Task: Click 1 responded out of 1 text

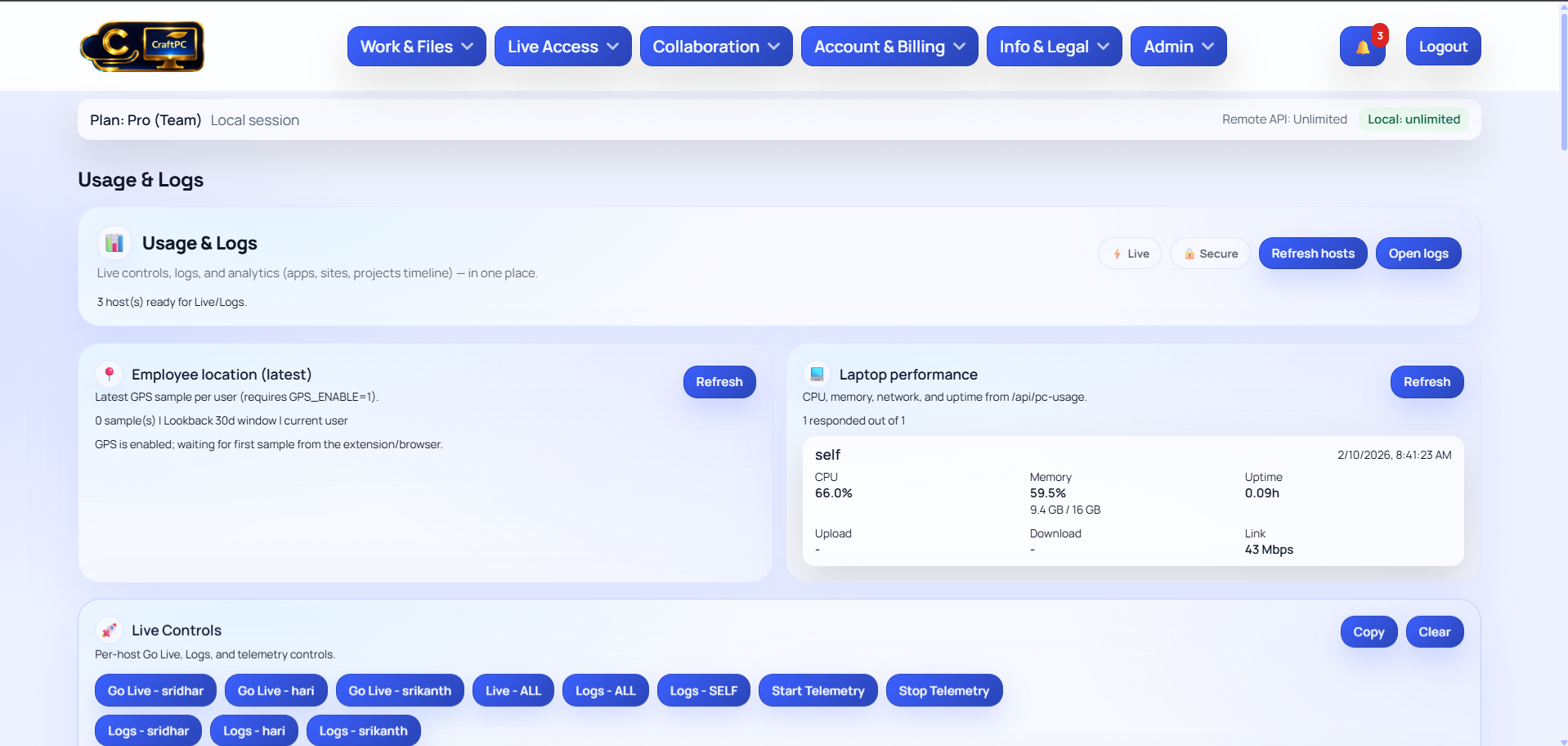Action: 853,420
